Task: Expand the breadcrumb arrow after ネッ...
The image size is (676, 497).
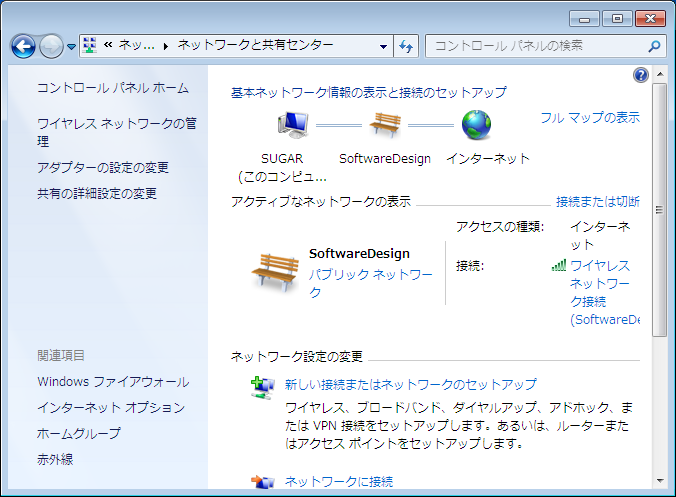Action: click(x=166, y=46)
